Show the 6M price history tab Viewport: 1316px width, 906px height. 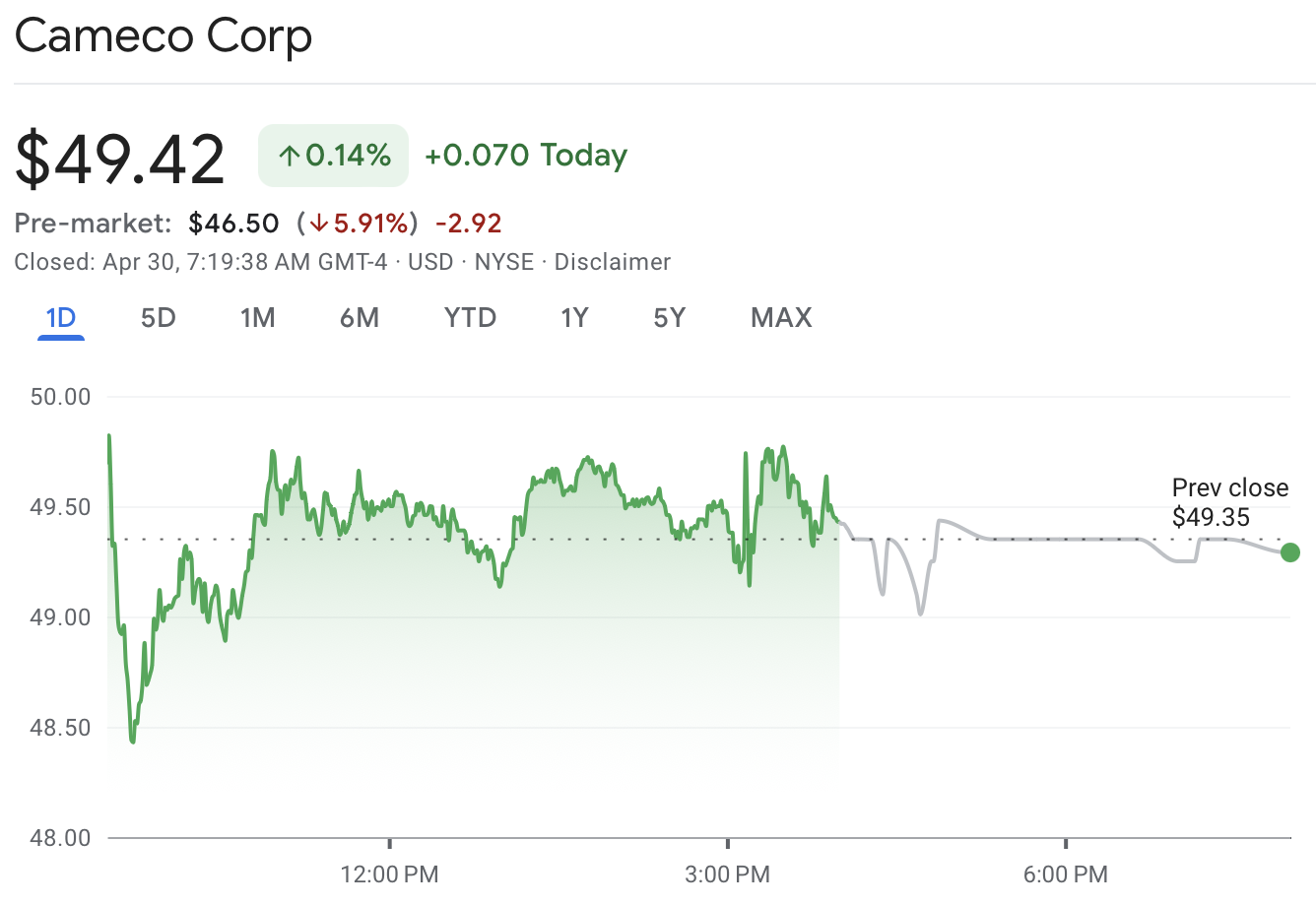click(360, 318)
